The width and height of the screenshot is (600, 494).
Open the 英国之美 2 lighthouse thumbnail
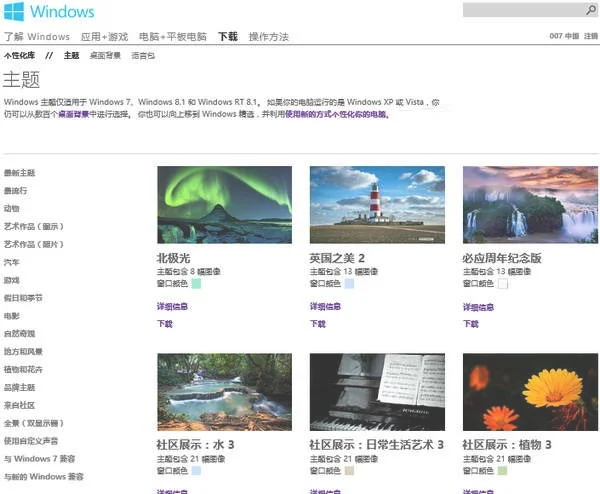click(x=377, y=205)
